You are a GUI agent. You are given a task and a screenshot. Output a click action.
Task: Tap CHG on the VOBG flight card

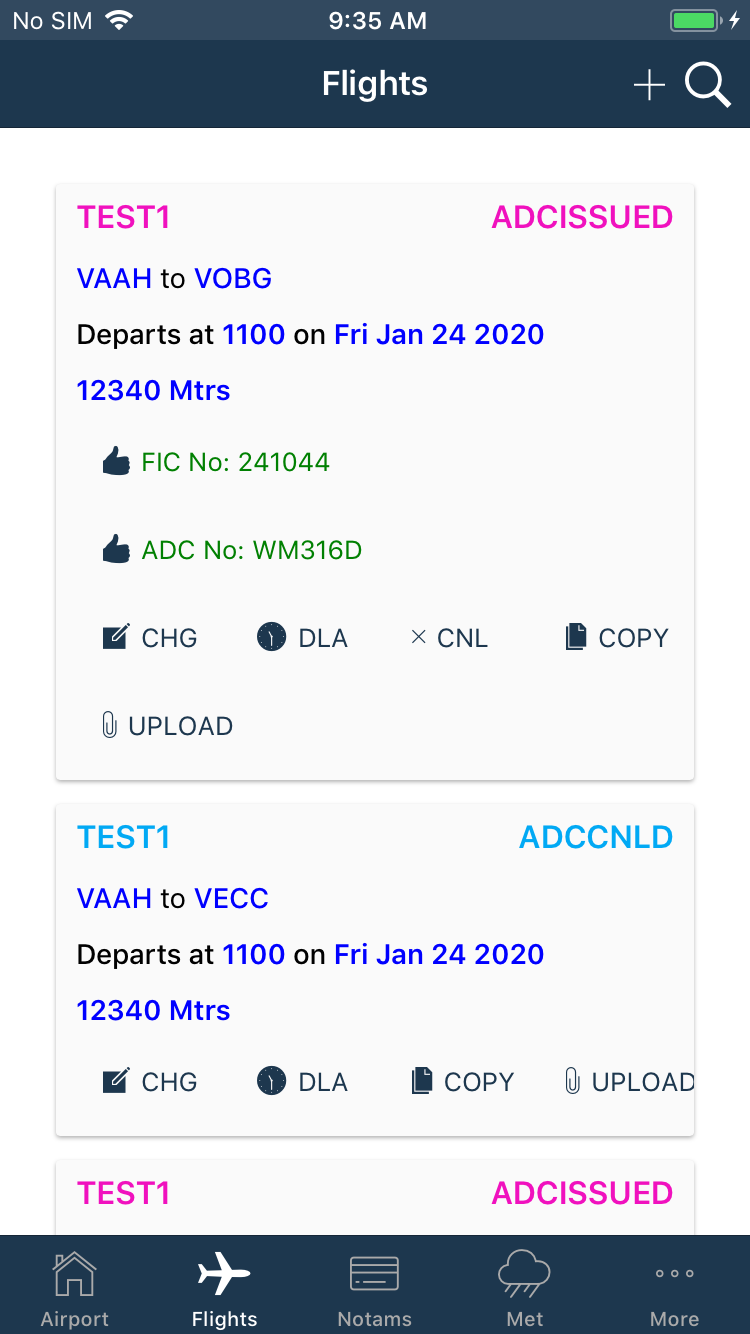(150, 638)
